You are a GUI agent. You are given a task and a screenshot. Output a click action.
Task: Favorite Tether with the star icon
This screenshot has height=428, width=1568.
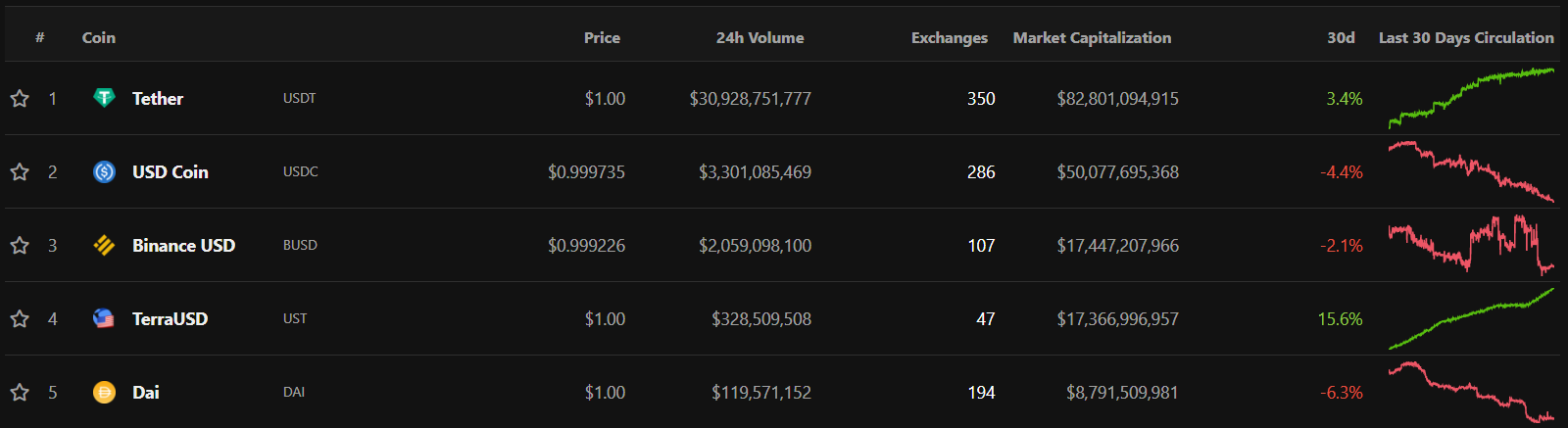pos(20,98)
